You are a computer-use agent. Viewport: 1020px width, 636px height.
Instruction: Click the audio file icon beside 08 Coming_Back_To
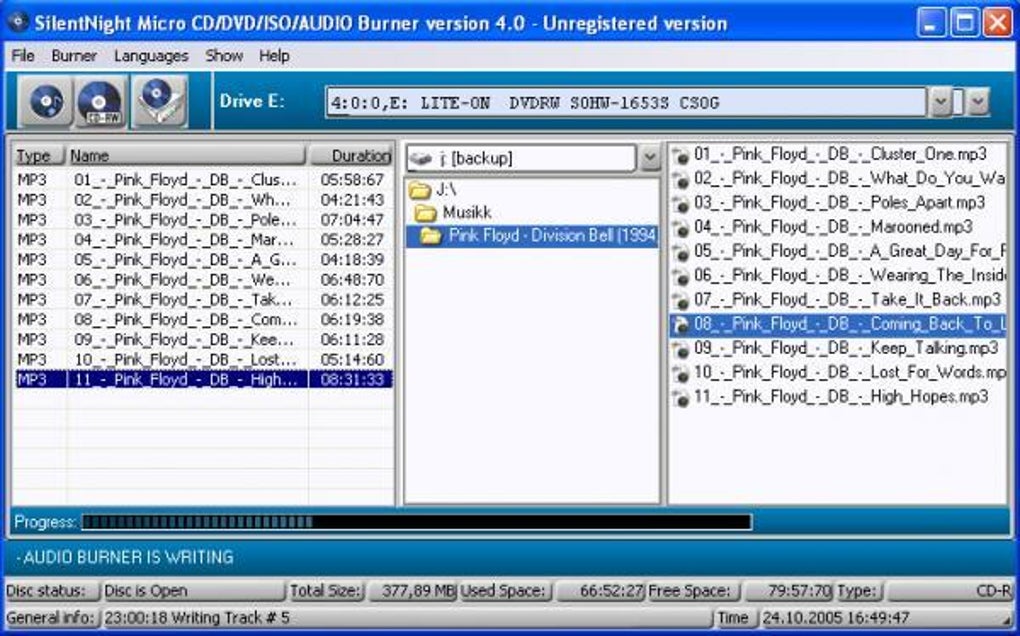(680, 325)
